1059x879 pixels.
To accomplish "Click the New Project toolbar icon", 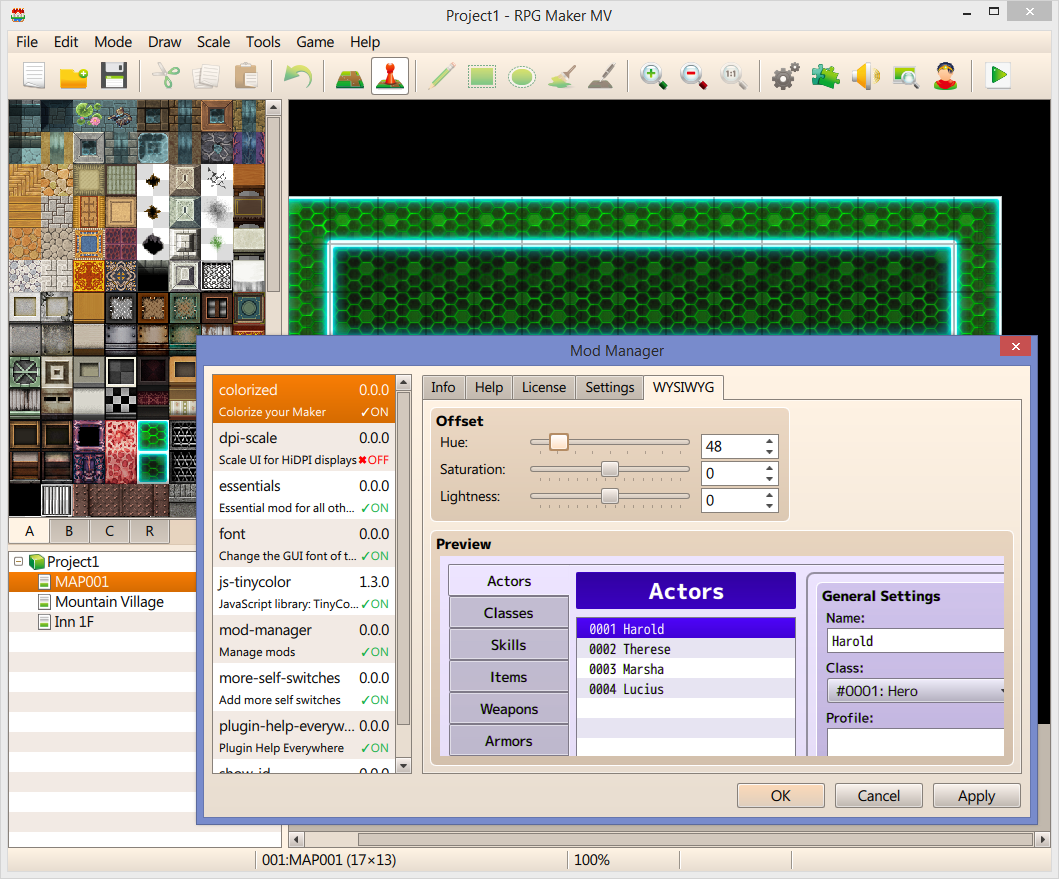I will [34, 76].
